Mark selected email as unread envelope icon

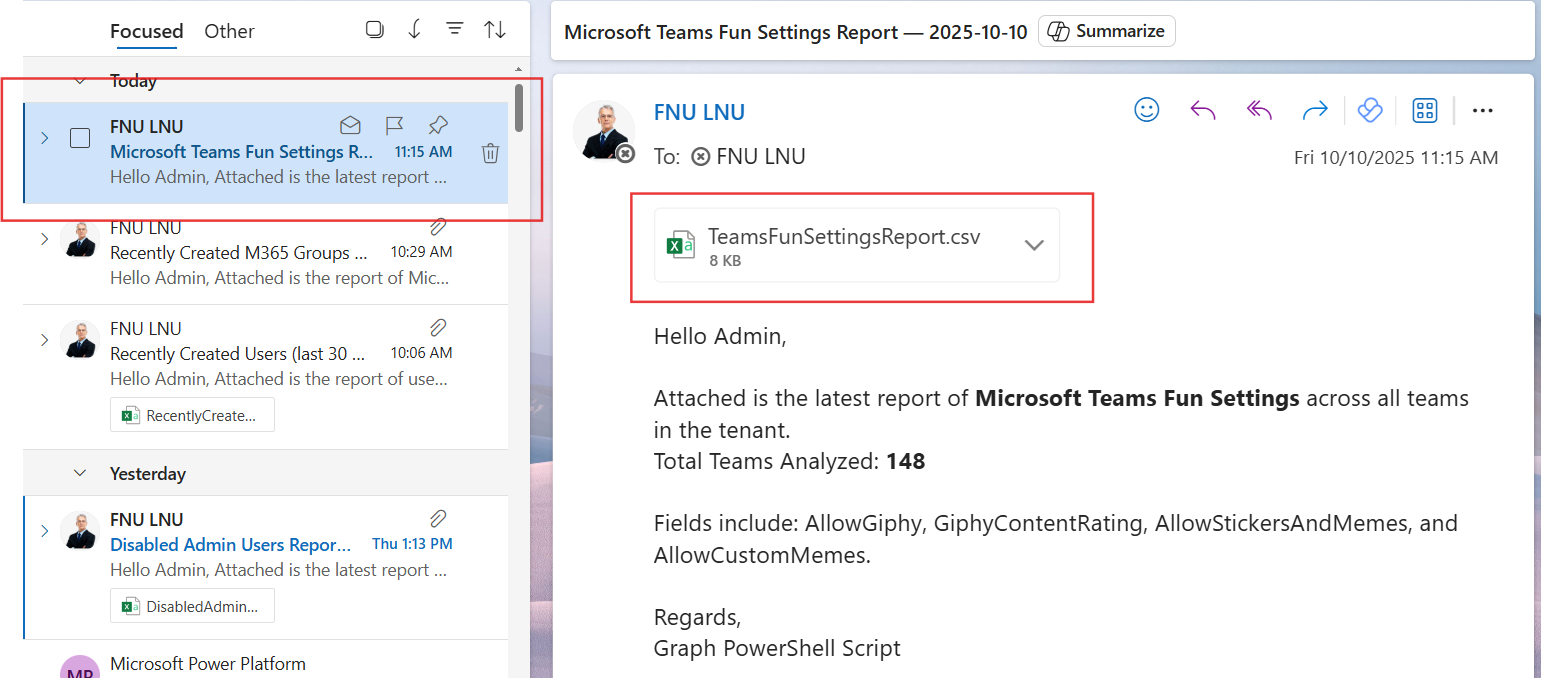pos(350,126)
